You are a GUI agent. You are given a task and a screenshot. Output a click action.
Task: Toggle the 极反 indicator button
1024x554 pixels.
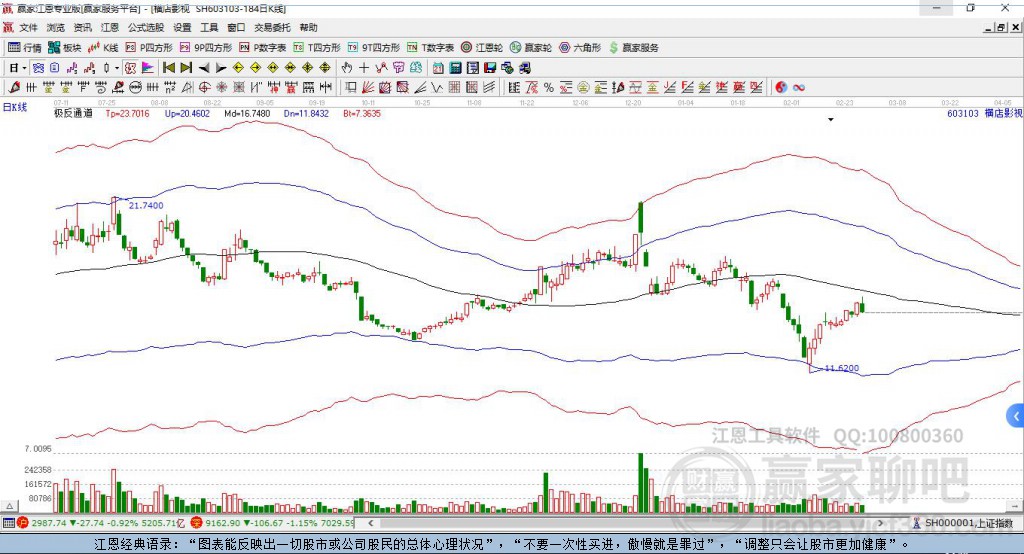point(131,68)
